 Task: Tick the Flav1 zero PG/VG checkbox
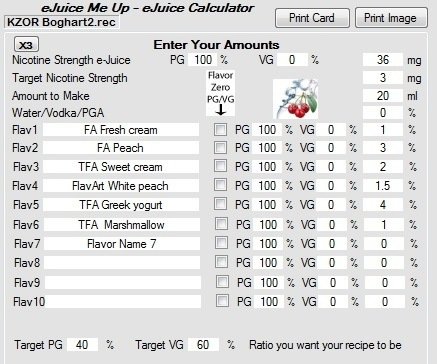tap(221, 130)
